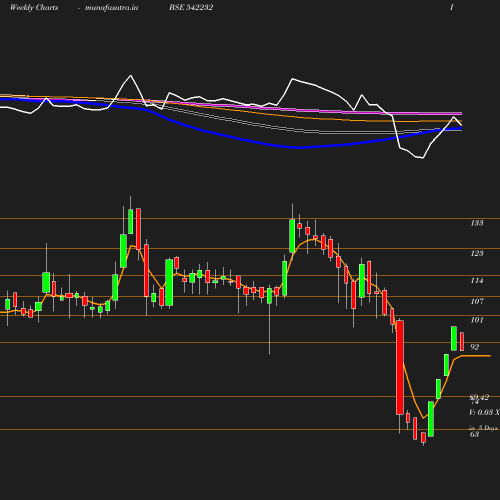This screenshot has height=500, width=500.
Task: Click the 107 price level label
Action: 477,301
